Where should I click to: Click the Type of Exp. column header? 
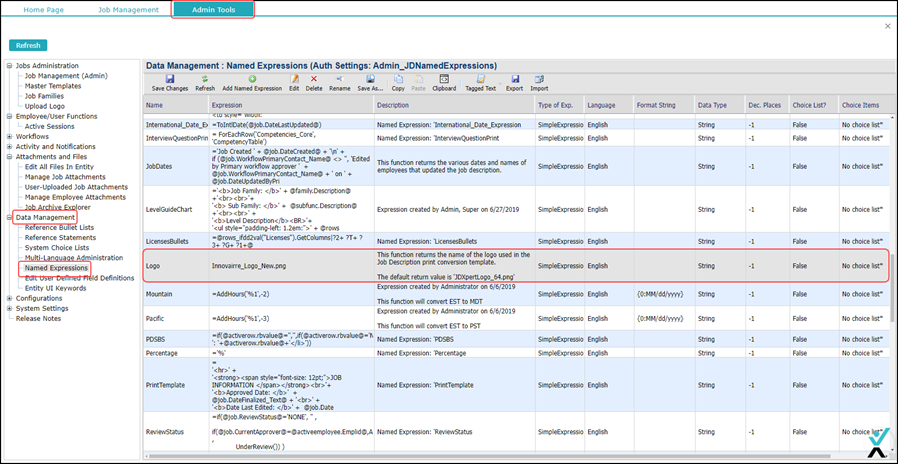tap(560, 106)
